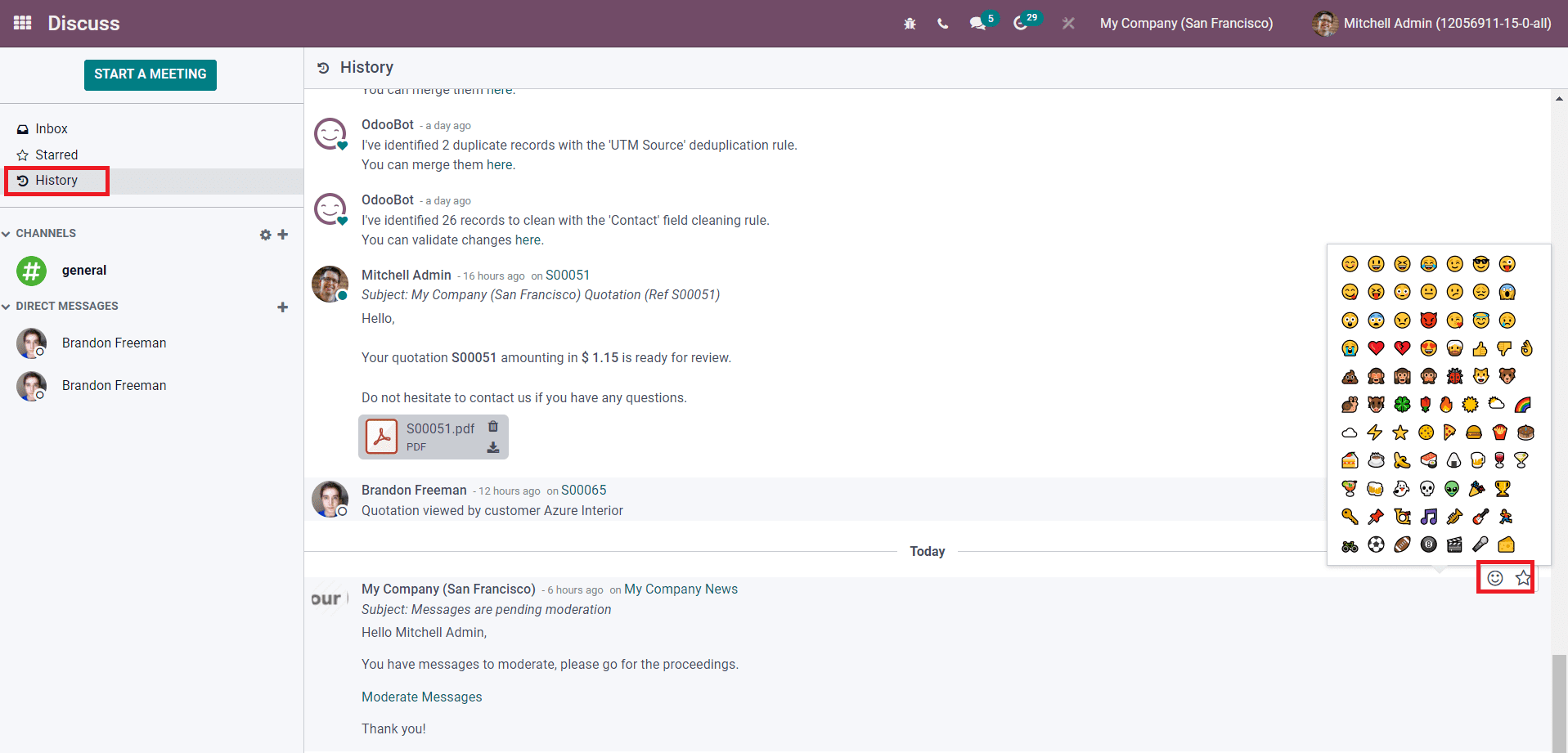Pick the trophy emoji

point(1503,488)
